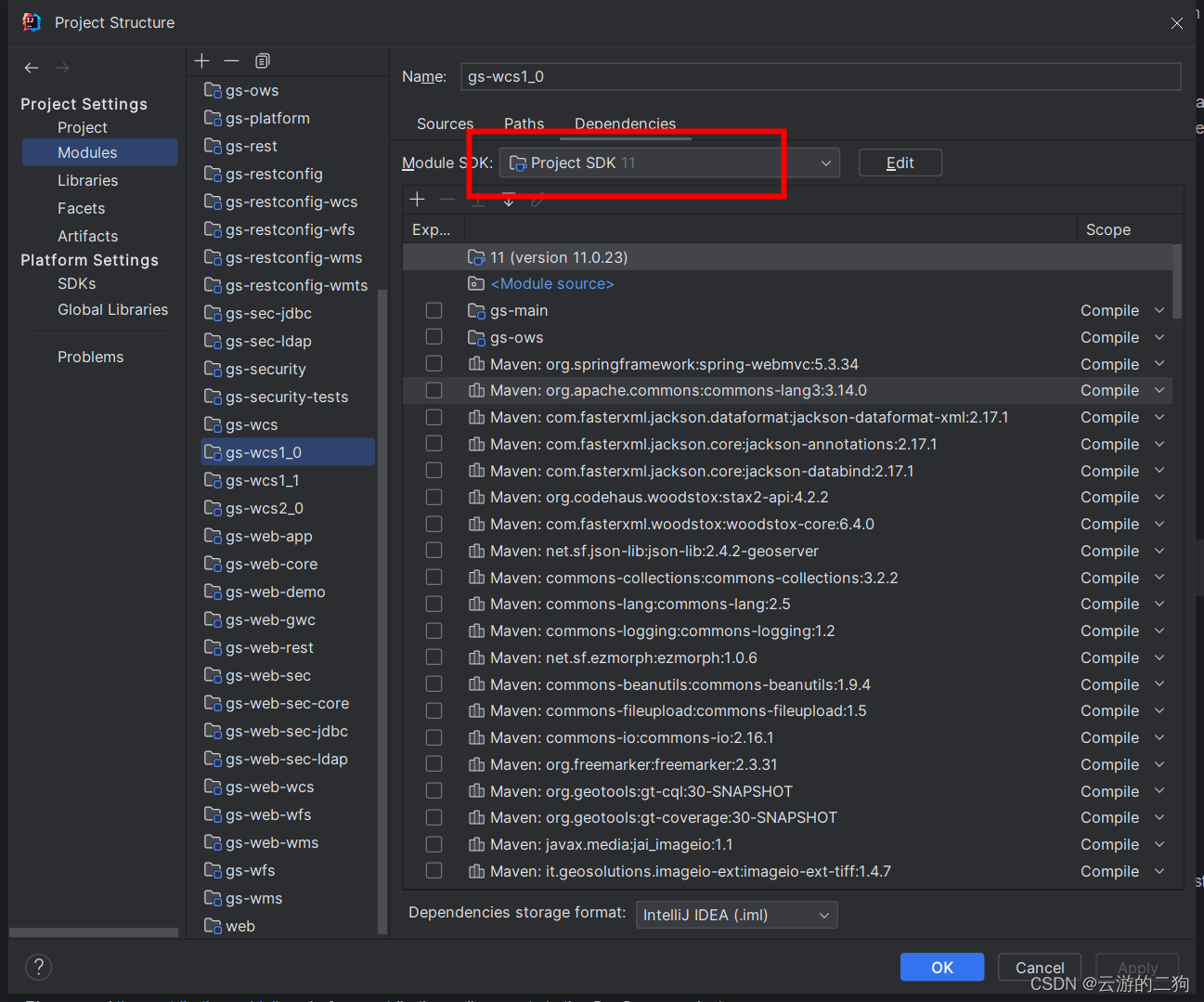Click the web module folder icon

[x=213, y=926]
